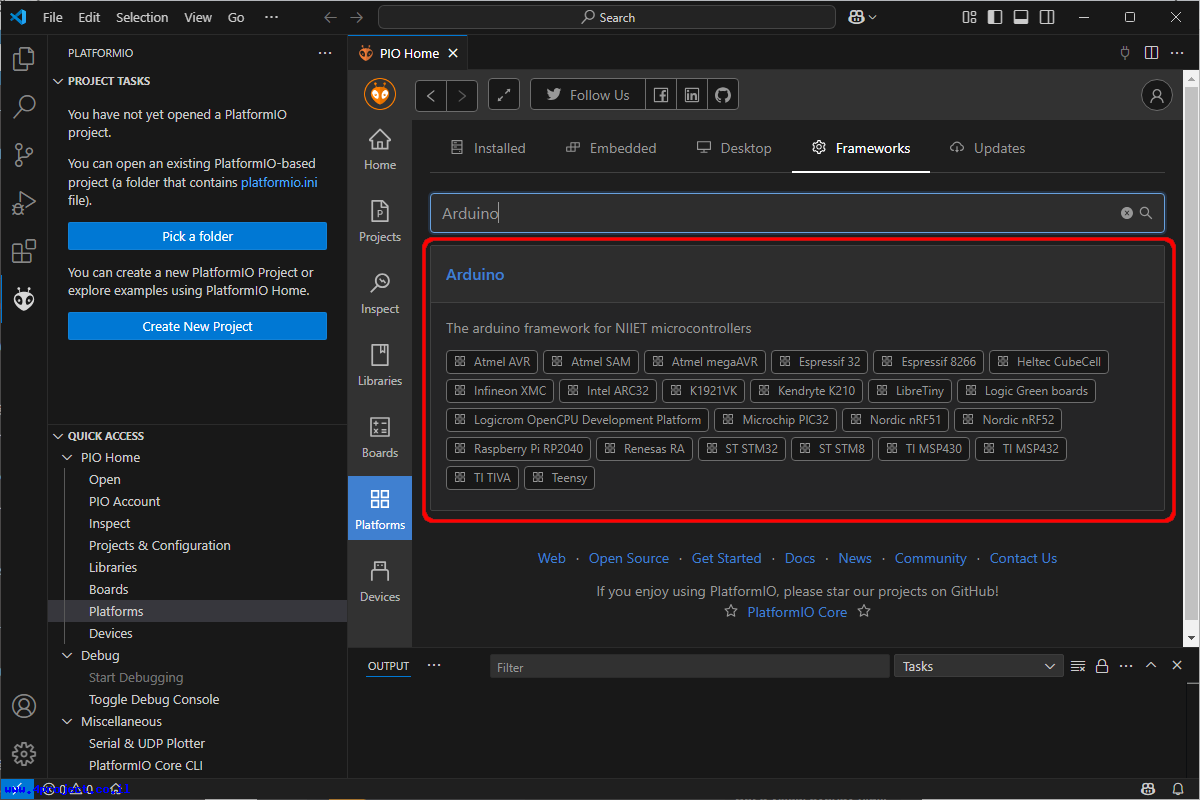1200x800 pixels.
Task: Toggle the primary side bar layout button
Action: 995,17
